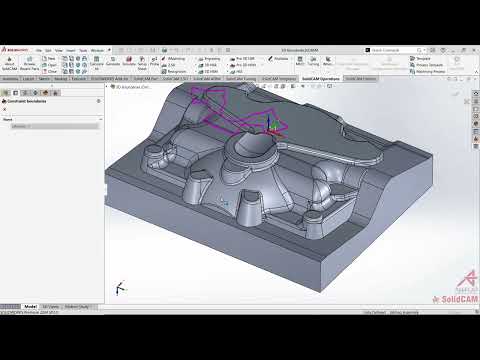Viewport: 480px width, 360px height.
Task: Switch to Sketch tab
Action: 44,79
